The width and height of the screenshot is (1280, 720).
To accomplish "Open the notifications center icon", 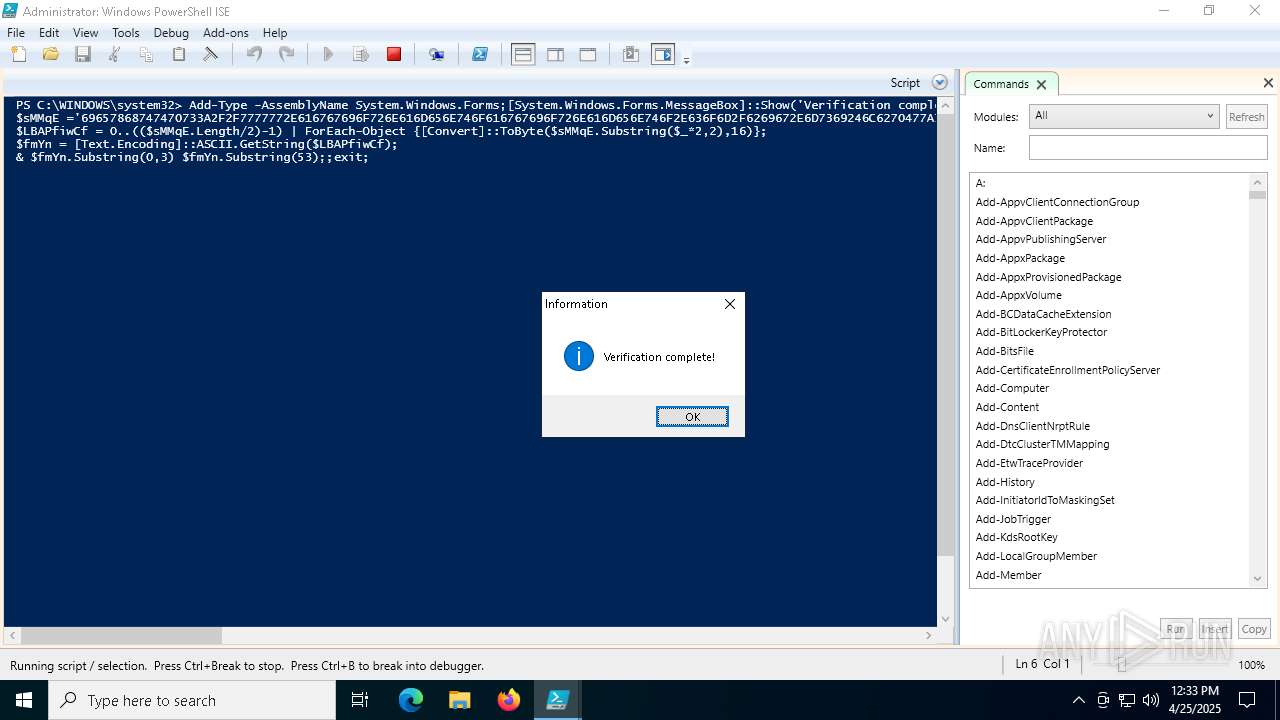I will [x=1247, y=700].
